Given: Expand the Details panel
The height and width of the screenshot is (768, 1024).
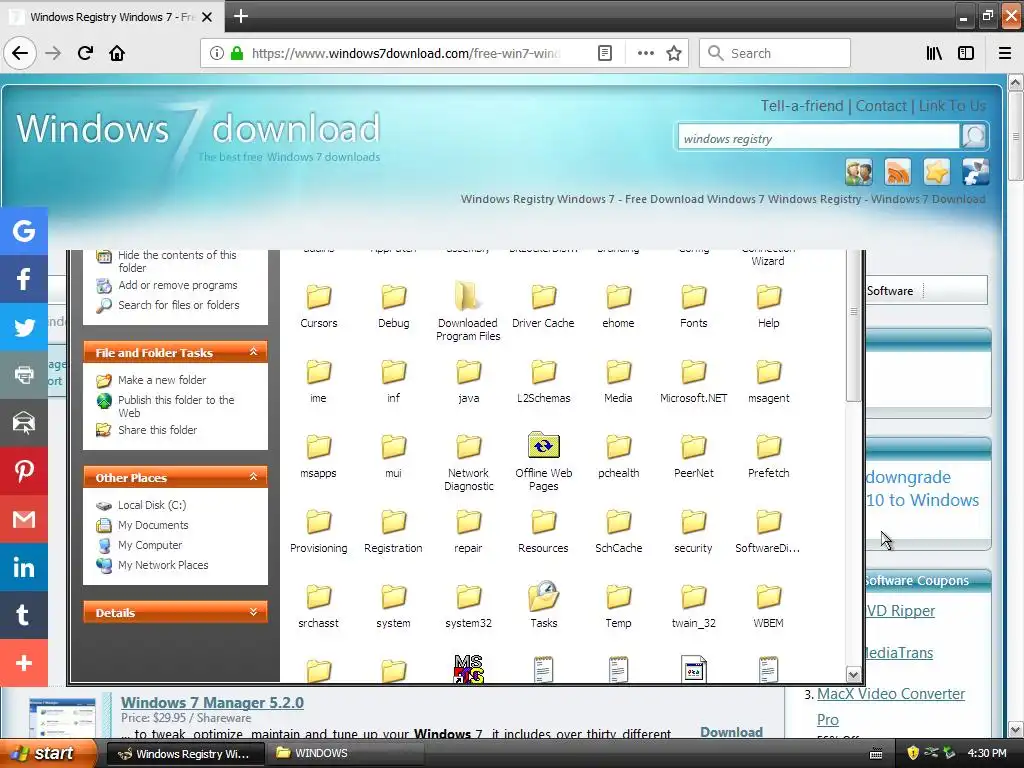Looking at the screenshot, I should (x=253, y=612).
